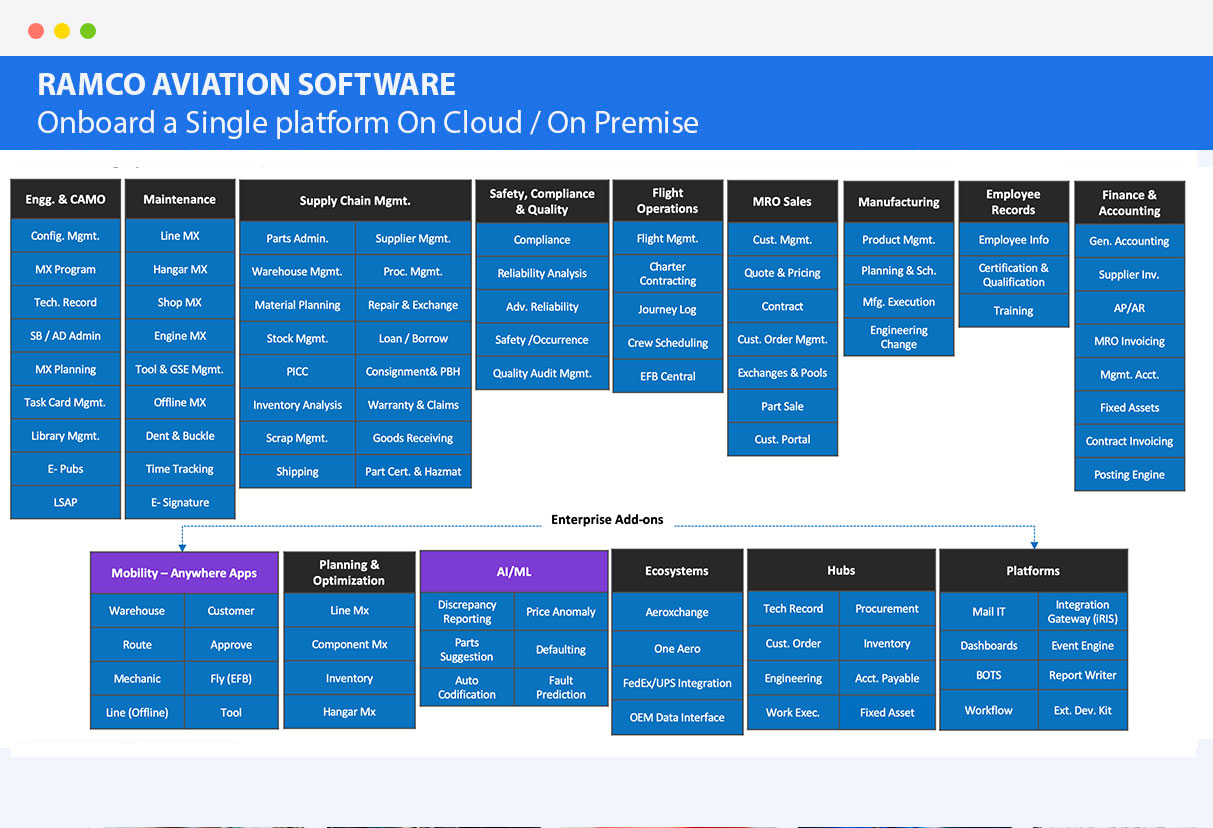Click the yellow minimize window dot
This screenshot has width=1213, height=828.
62,31
